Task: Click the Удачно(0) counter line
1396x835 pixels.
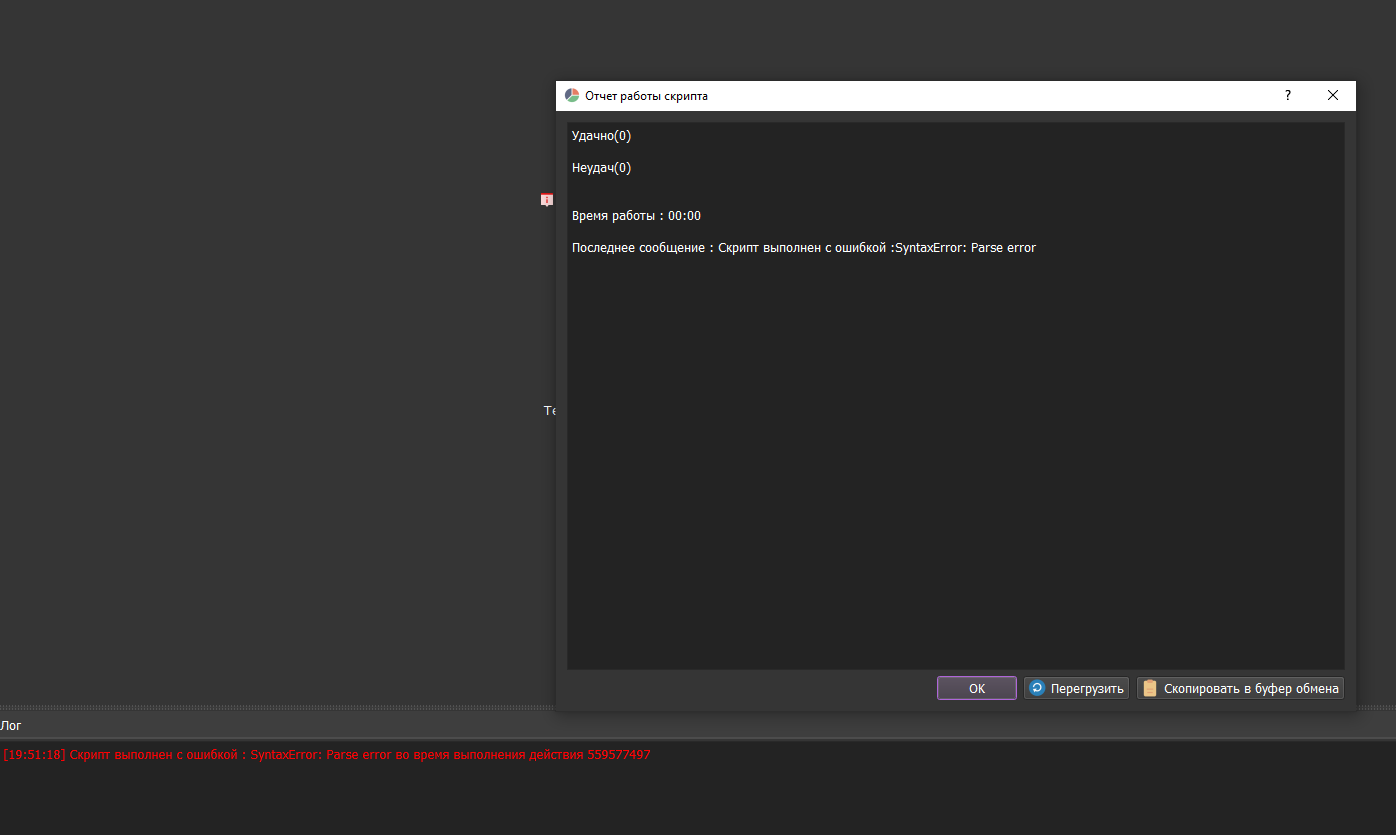Action: [x=600, y=135]
